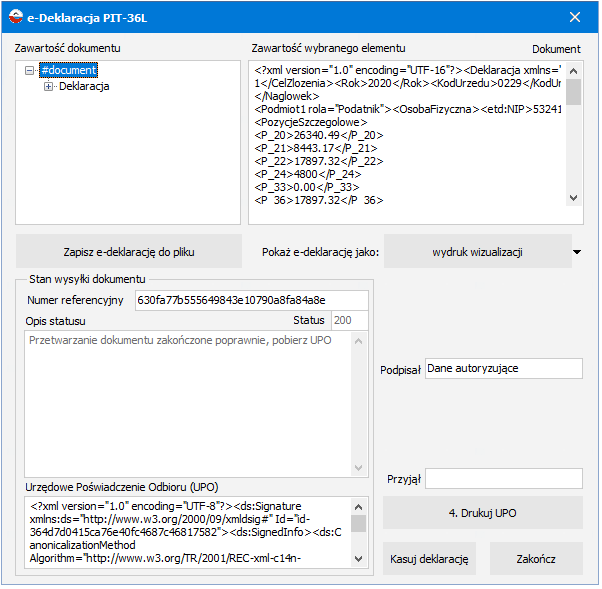This screenshot has height=589, width=602.
Task: Click the up arrow in UPO text scrollbar
Action: pyautogui.click(x=359, y=508)
